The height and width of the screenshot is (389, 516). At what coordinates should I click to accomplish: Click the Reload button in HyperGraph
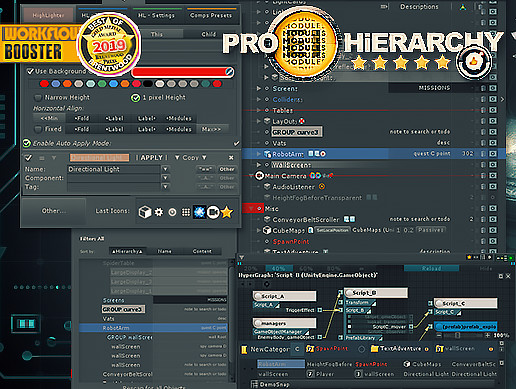[431, 268]
